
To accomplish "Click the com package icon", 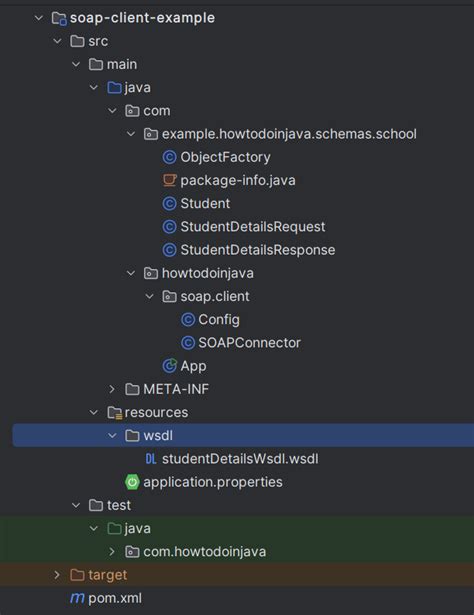I will coord(132,111).
